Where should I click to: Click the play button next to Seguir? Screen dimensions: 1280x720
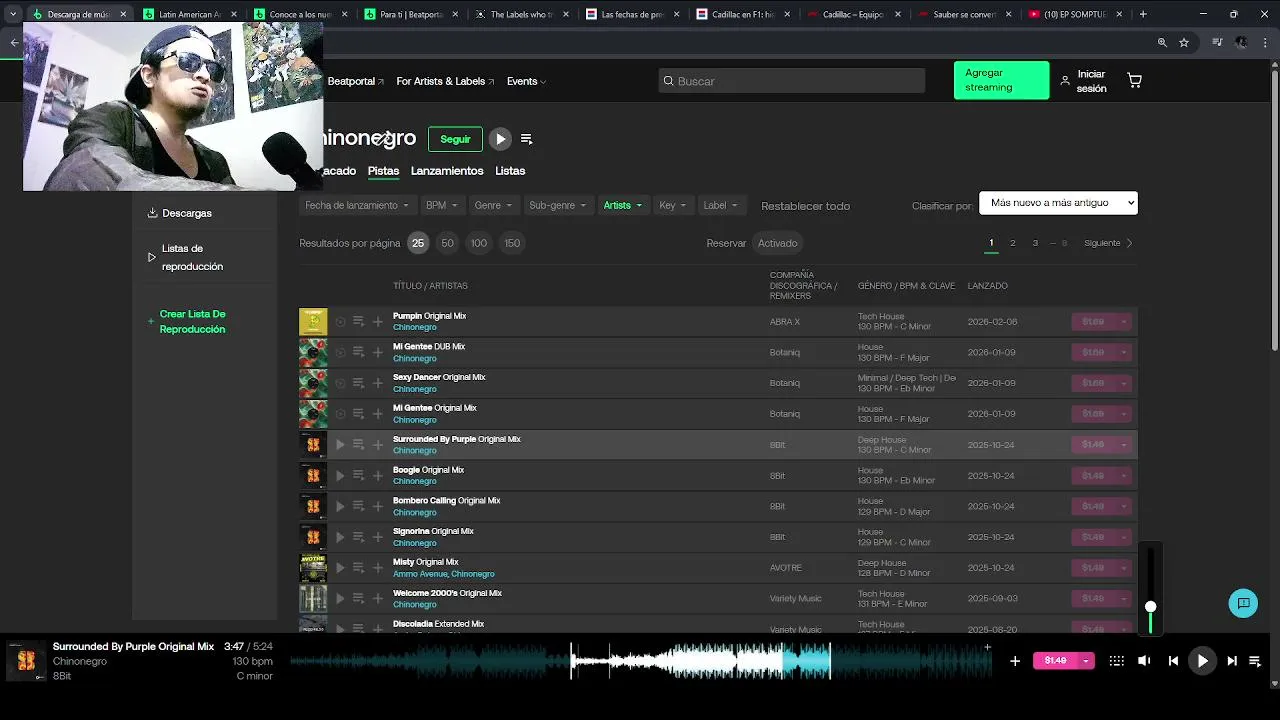tap(500, 139)
